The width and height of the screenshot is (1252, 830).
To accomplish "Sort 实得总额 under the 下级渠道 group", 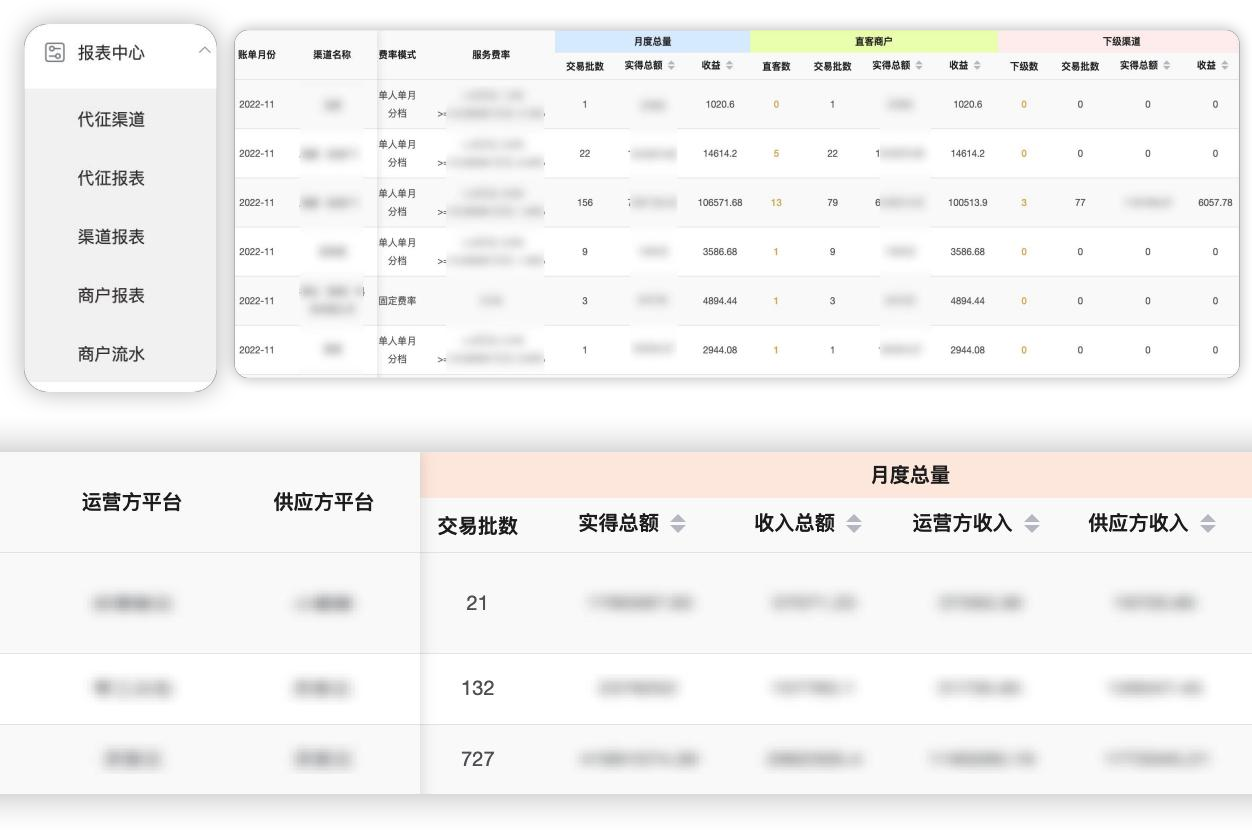I will pyautogui.click(x=1168, y=66).
